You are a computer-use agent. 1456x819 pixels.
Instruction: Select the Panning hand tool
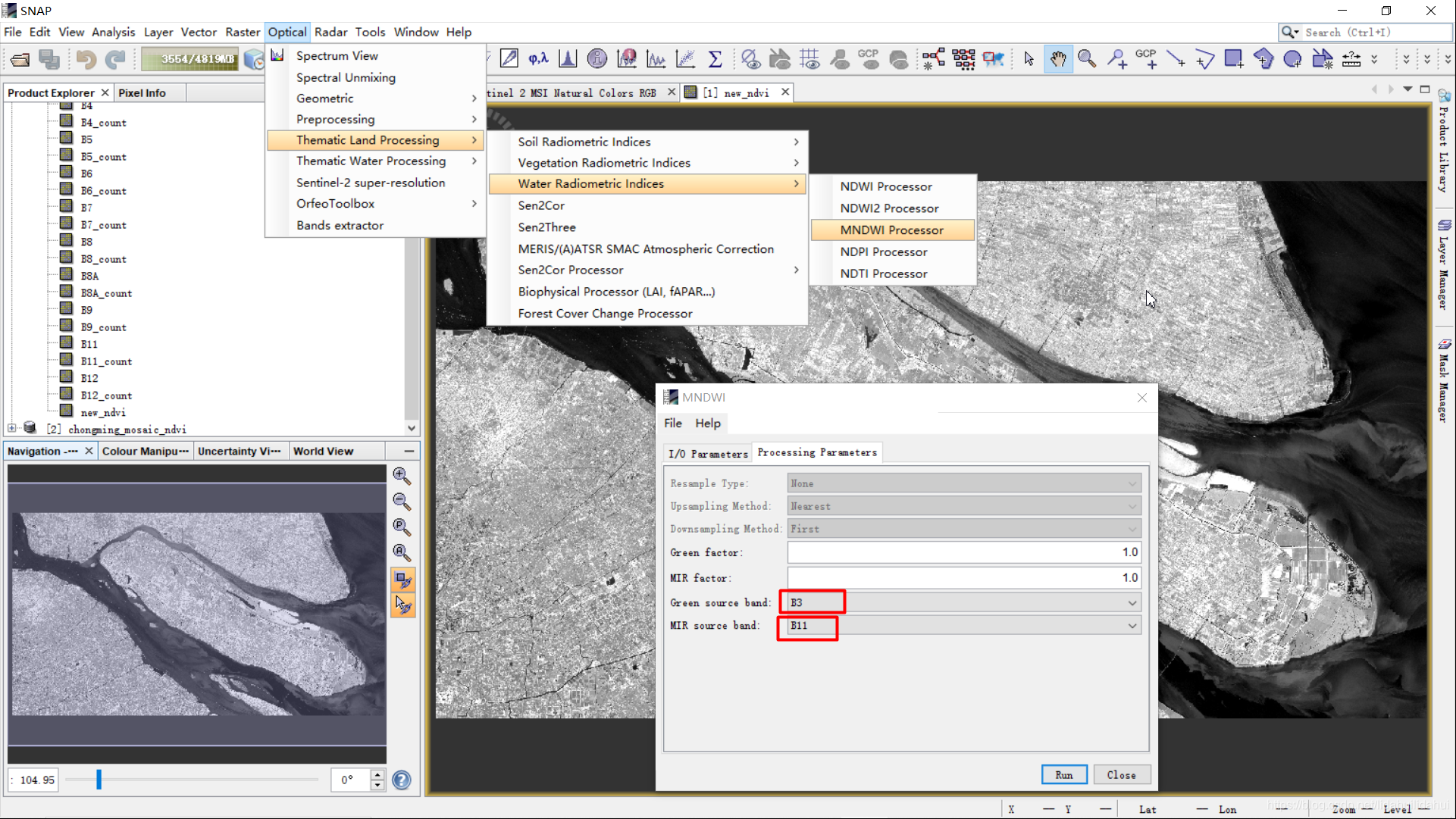[x=1058, y=59]
